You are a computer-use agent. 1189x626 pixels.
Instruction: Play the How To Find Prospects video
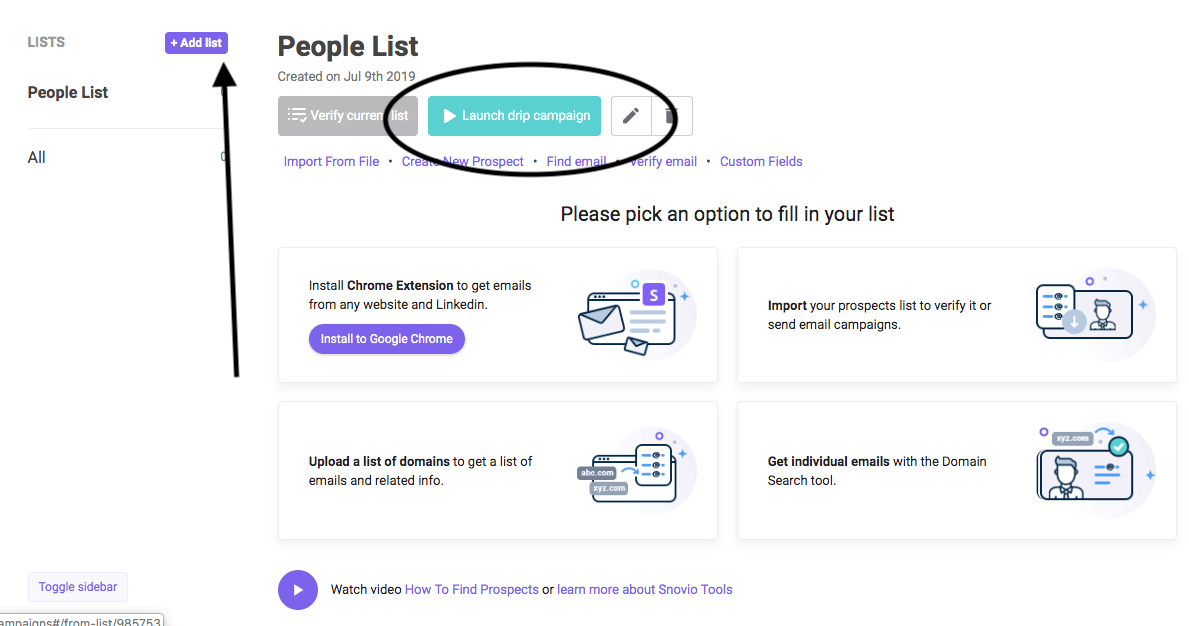click(x=297, y=590)
